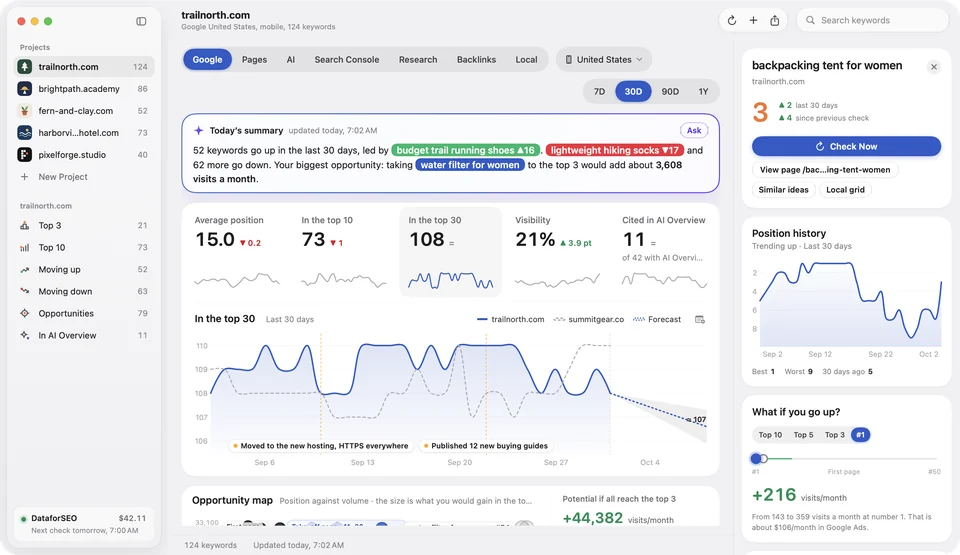The height and width of the screenshot is (555, 960).
Task: Click Published 12 new buying guides marker
Action: pyautogui.click(x=485, y=446)
